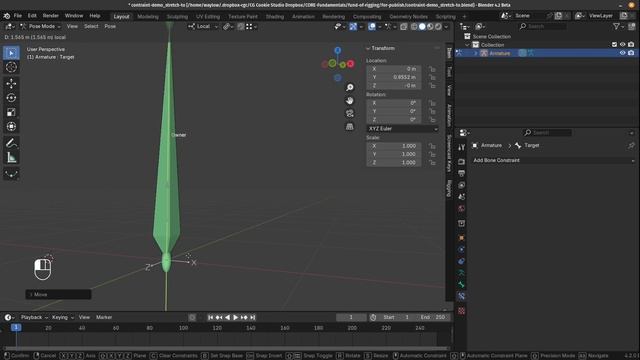Open the Tool properties tab icon
640x360 pixels.
461,147
